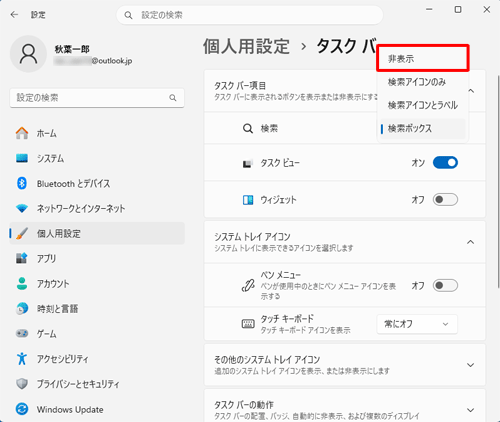Open ゲーム settings

click(x=97, y=334)
